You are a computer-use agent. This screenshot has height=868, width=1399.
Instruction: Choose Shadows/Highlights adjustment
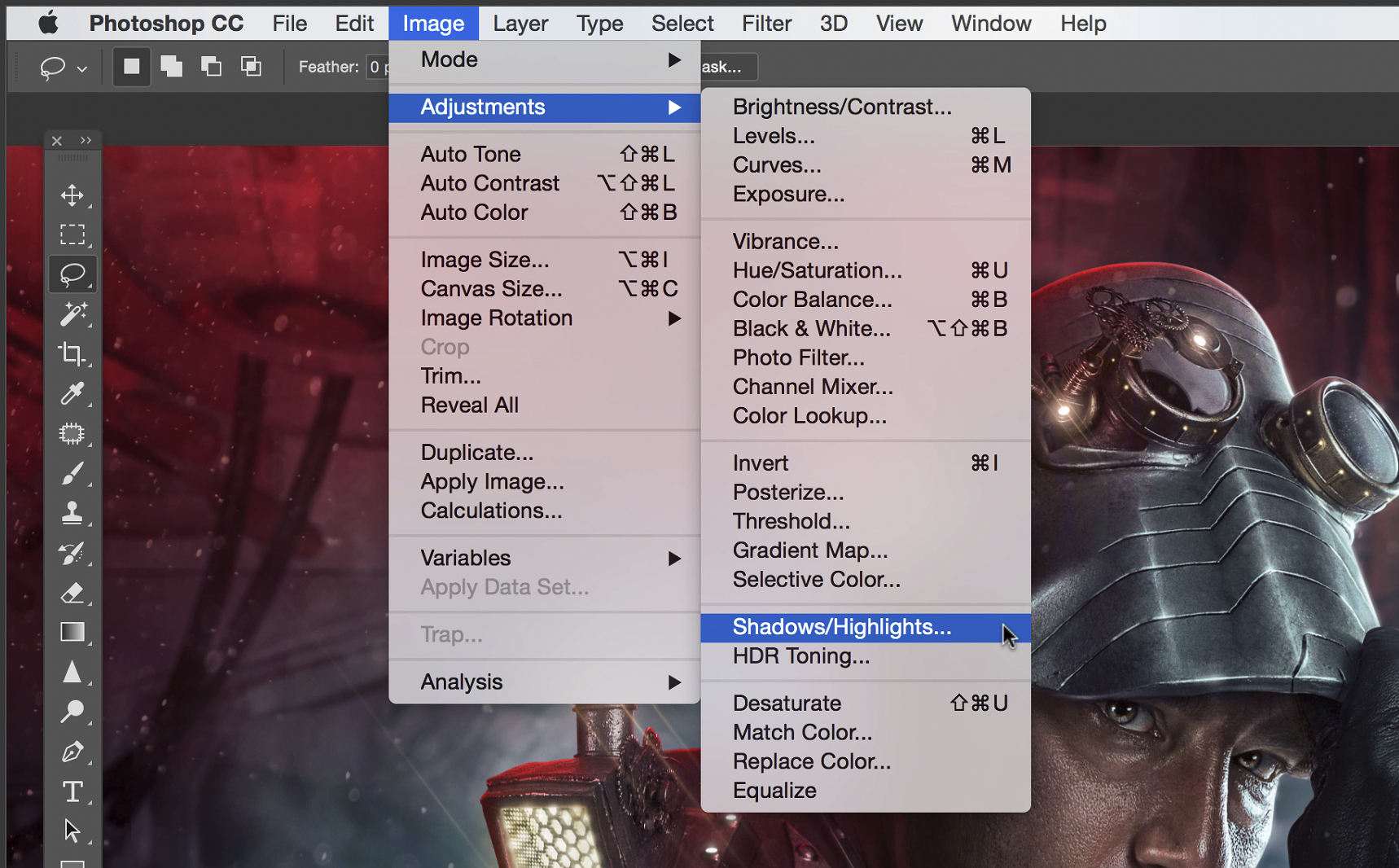(x=866, y=628)
